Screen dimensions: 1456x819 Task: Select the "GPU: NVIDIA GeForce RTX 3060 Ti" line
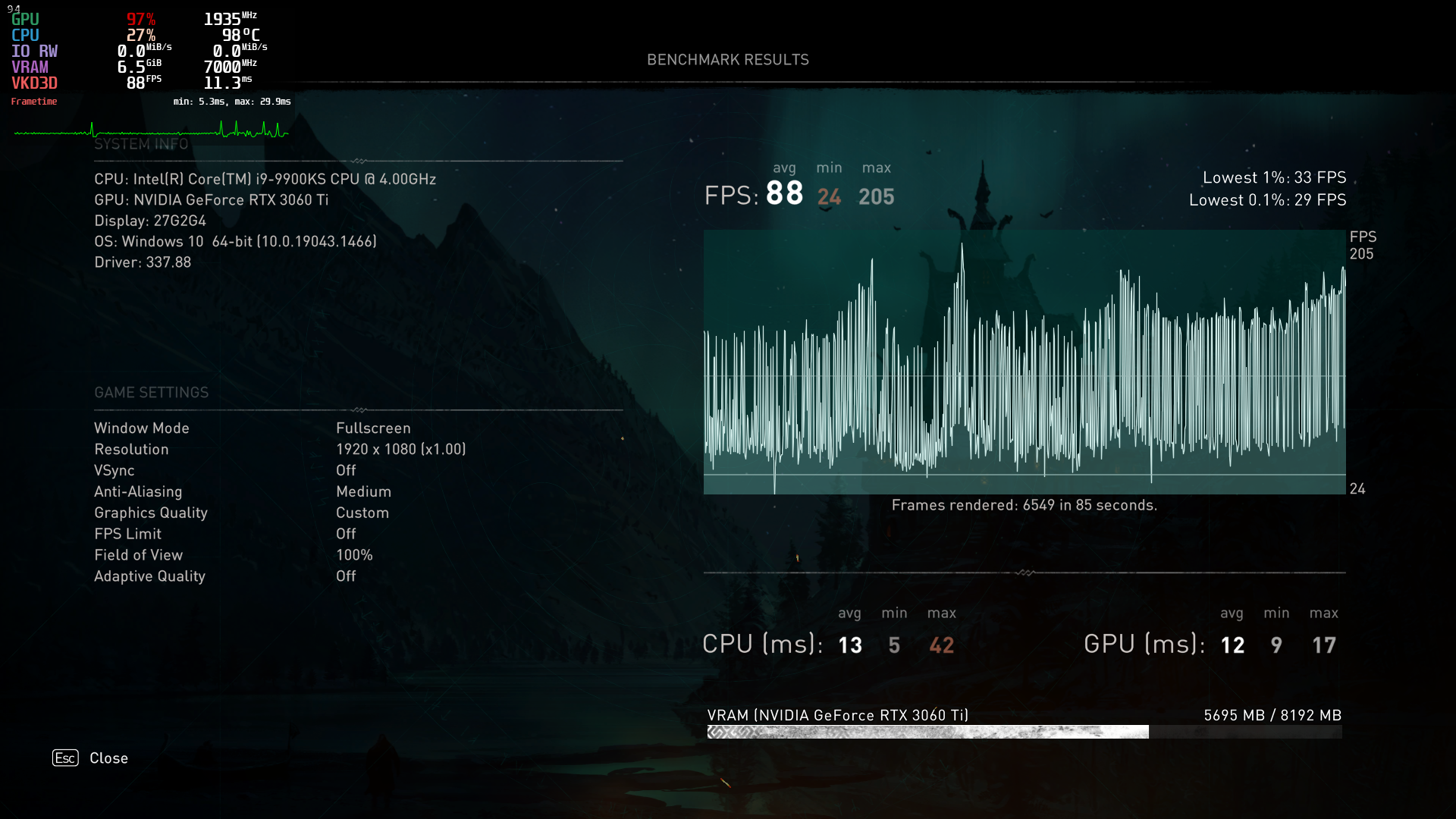(x=212, y=200)
